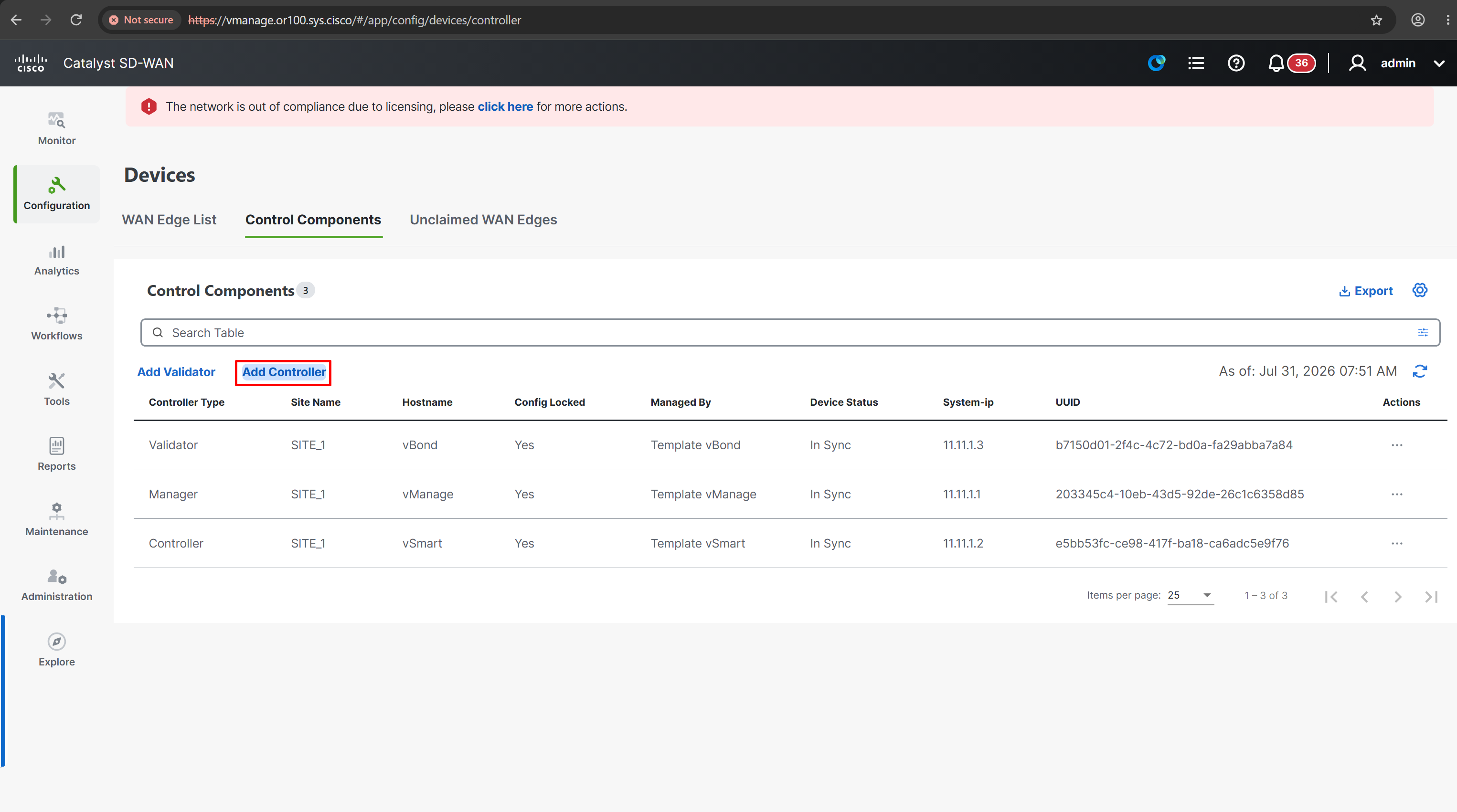
Task: Click the Not secure site info badge
Action: coord(141,20)
